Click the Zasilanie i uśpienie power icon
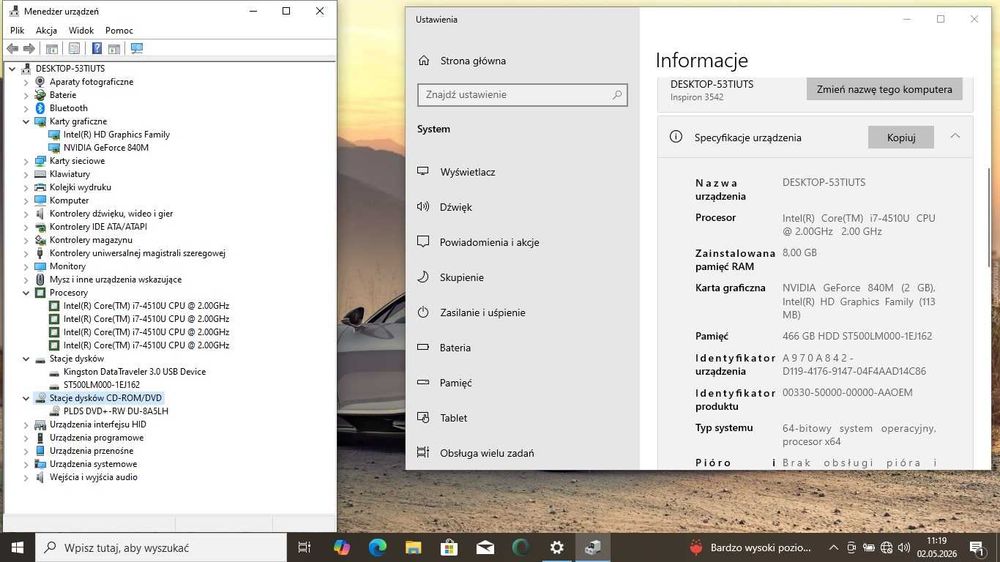Screen dimensions: 1000x562 coord(423,312)
